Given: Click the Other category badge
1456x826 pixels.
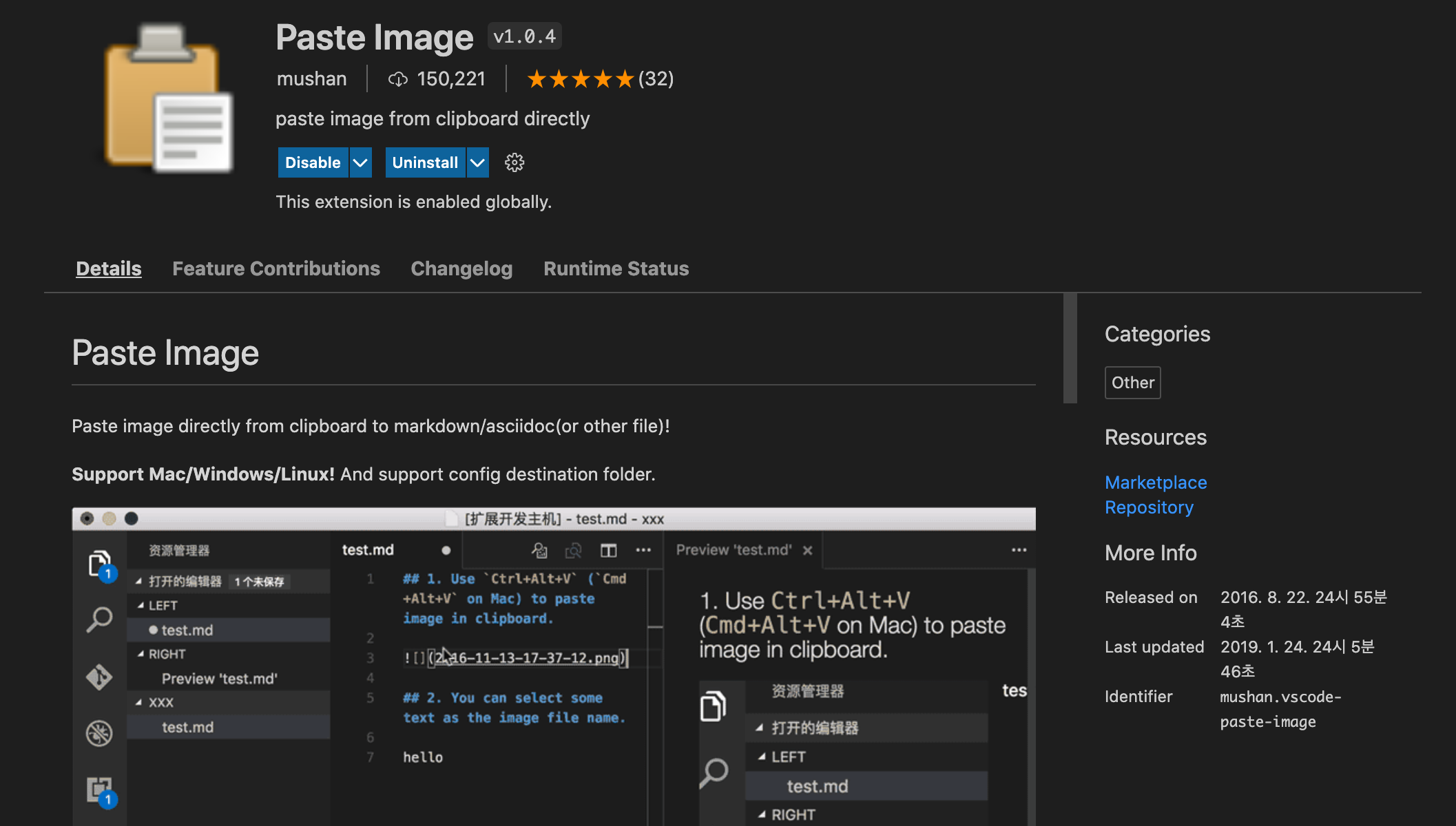Looking at the screenshot, I should (1132, 383).
